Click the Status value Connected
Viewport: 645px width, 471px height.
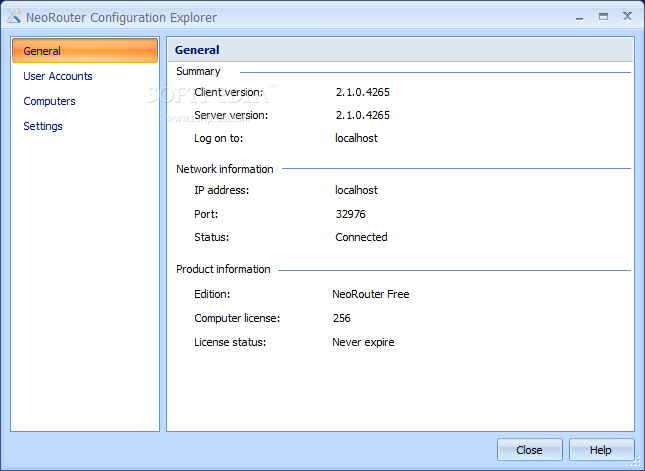point(361,237)
